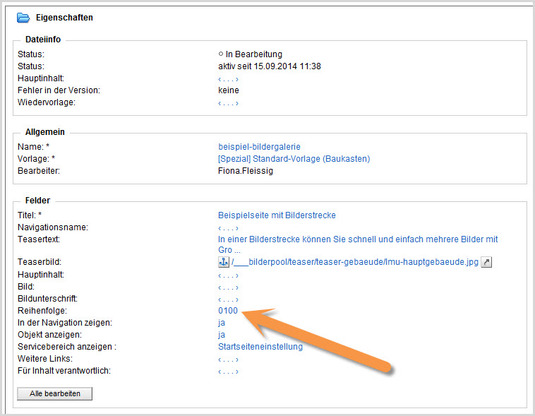
Task: Edit empty Navigationsname placeholder
Action: (228, 228)
